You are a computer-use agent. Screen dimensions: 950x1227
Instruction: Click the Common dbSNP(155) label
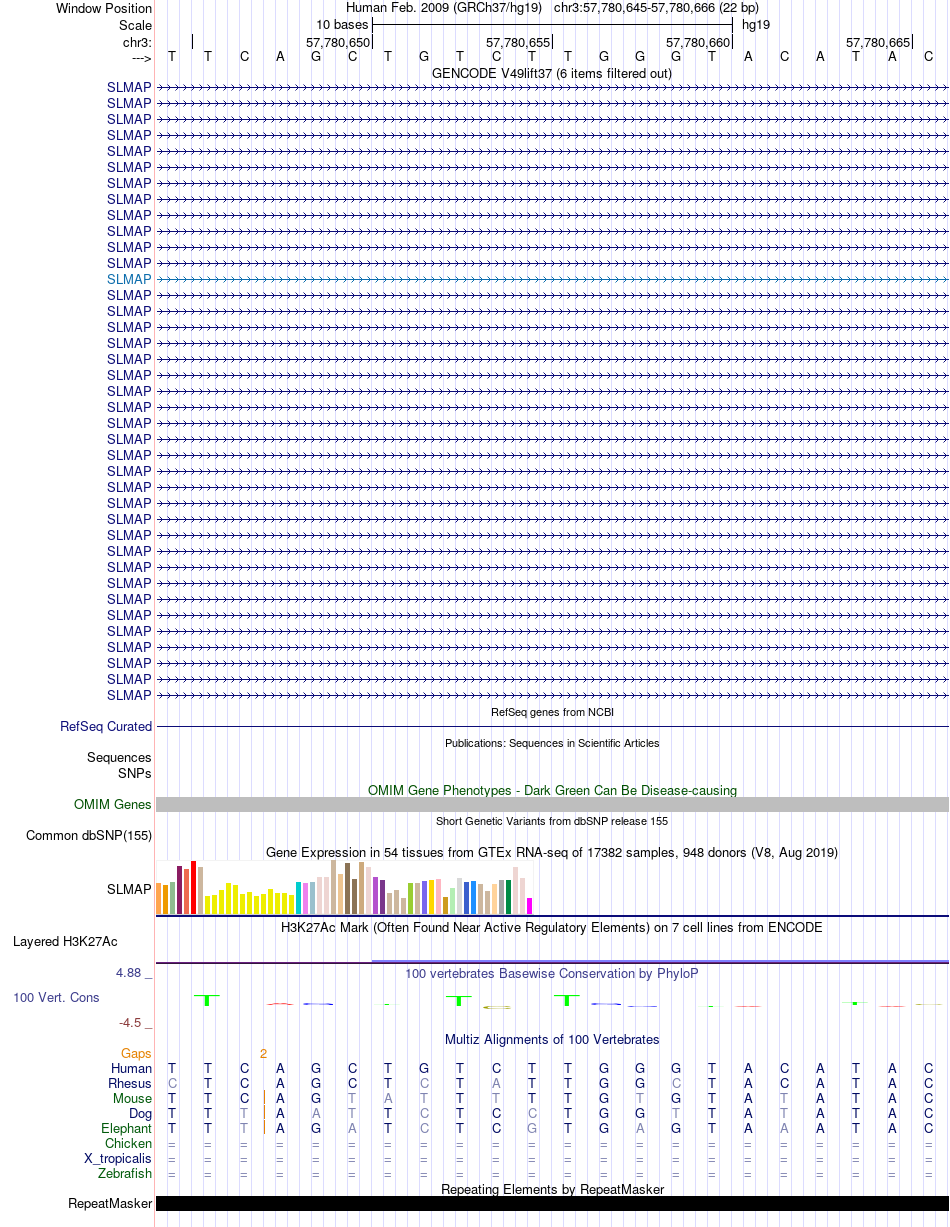pos(89,835)
